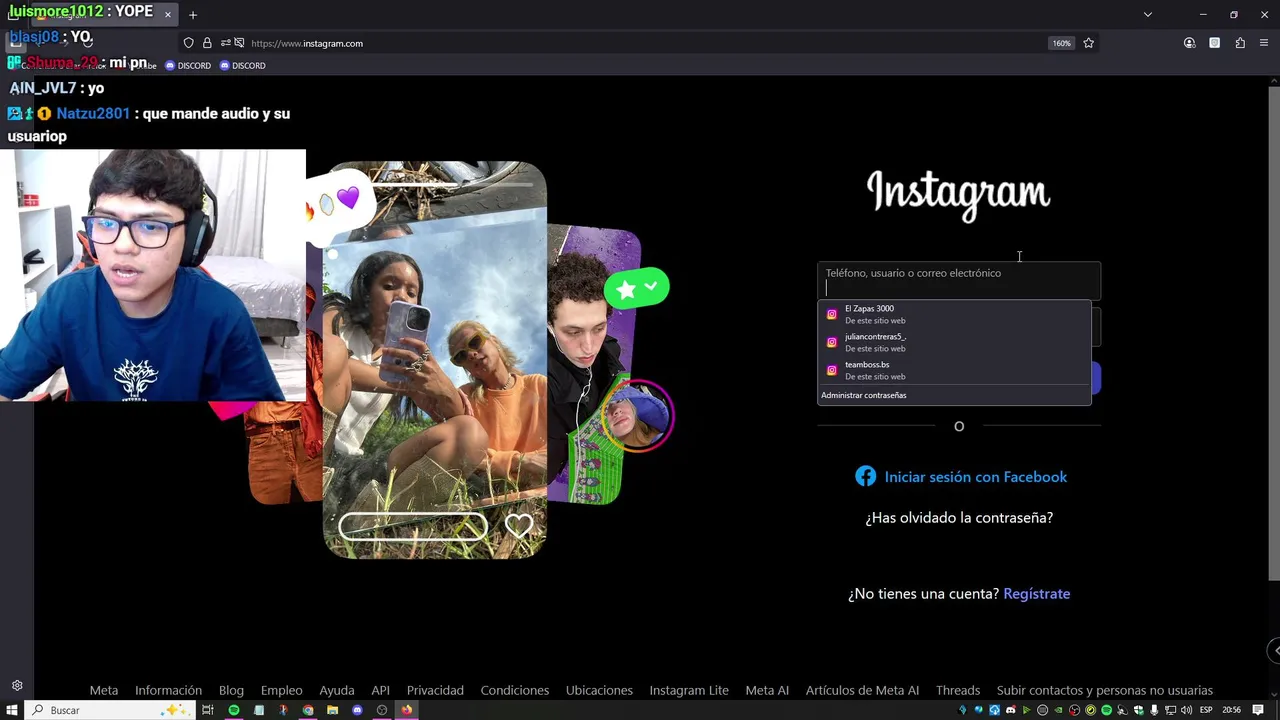The image size is (1280, 720).
Task: Switch to Firefox on the taskbar
Action: click(407, 710)
